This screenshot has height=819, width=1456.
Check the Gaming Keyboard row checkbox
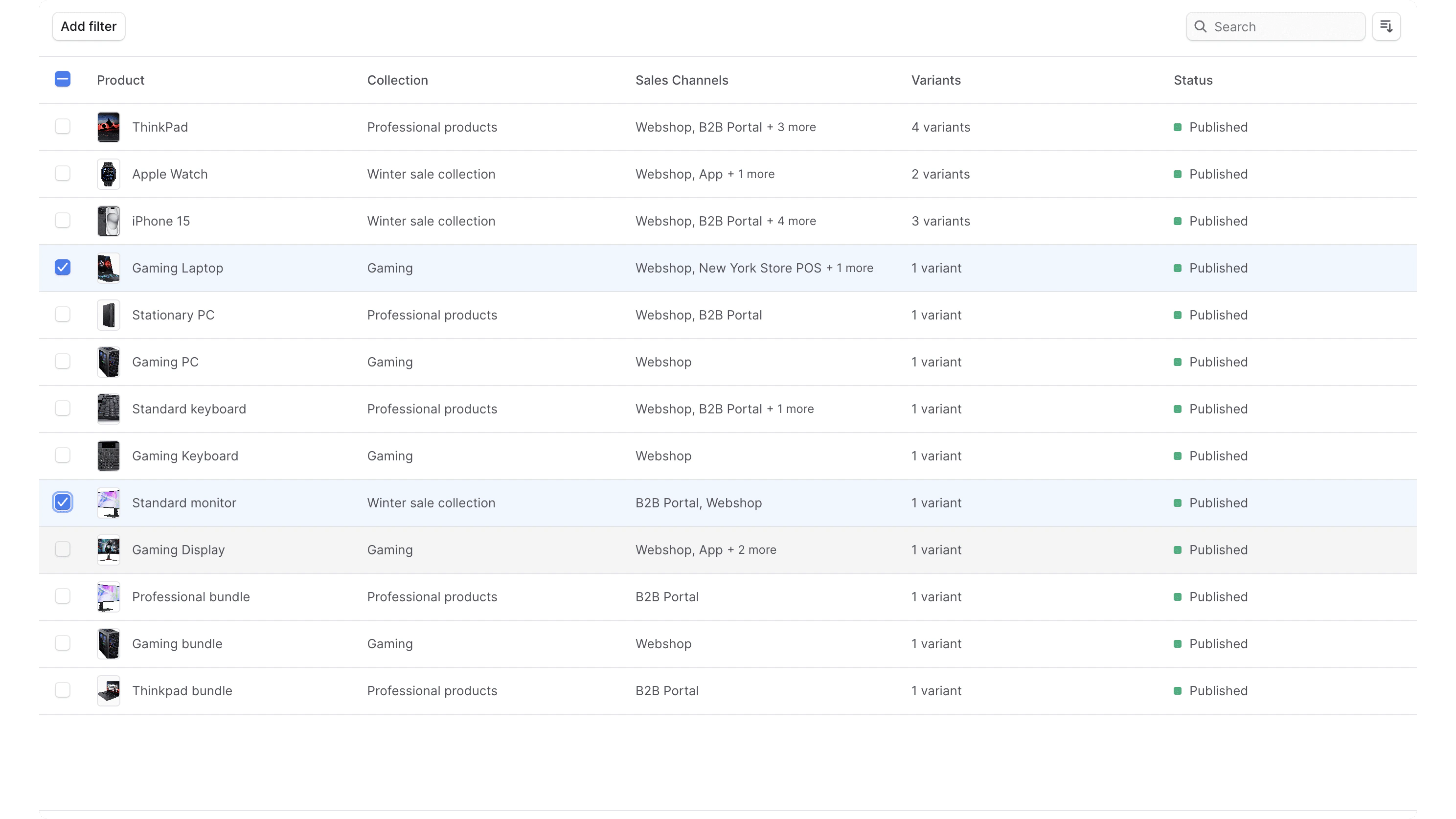[63, 455]
